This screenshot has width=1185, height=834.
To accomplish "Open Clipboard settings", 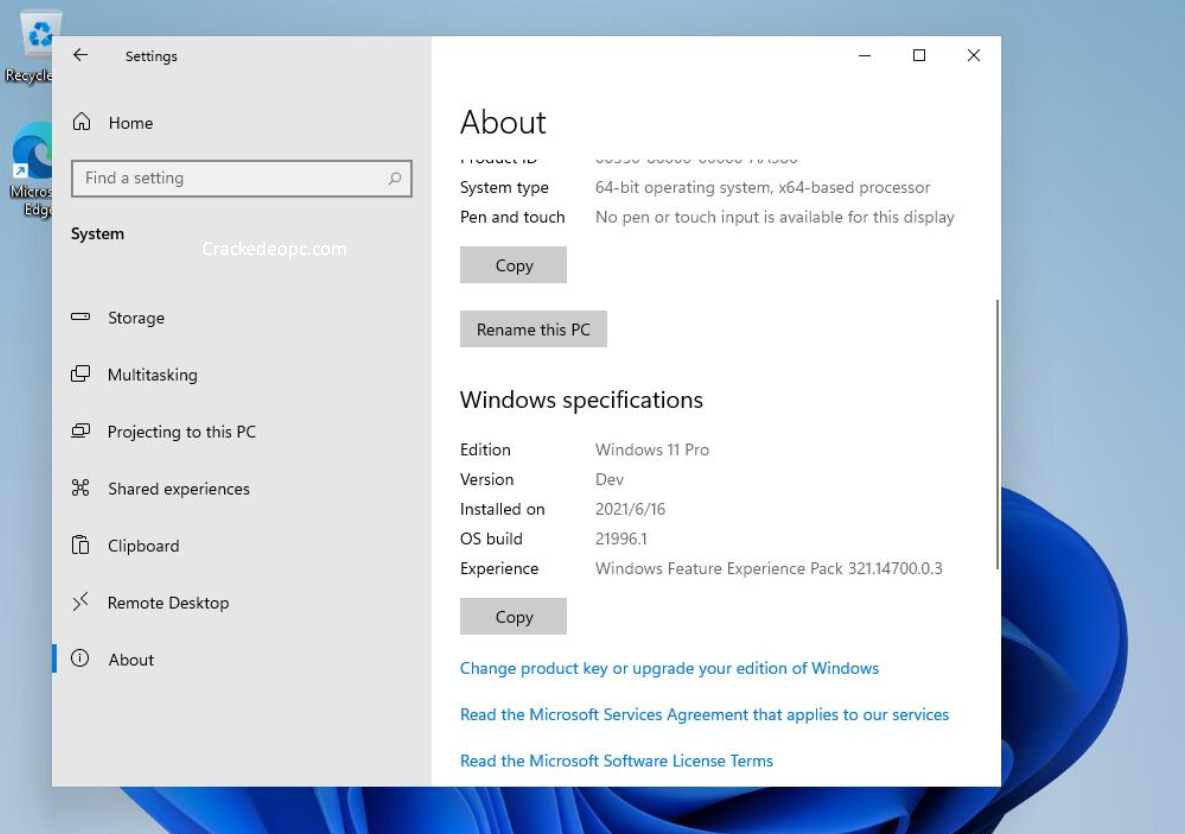I will 143,545.
